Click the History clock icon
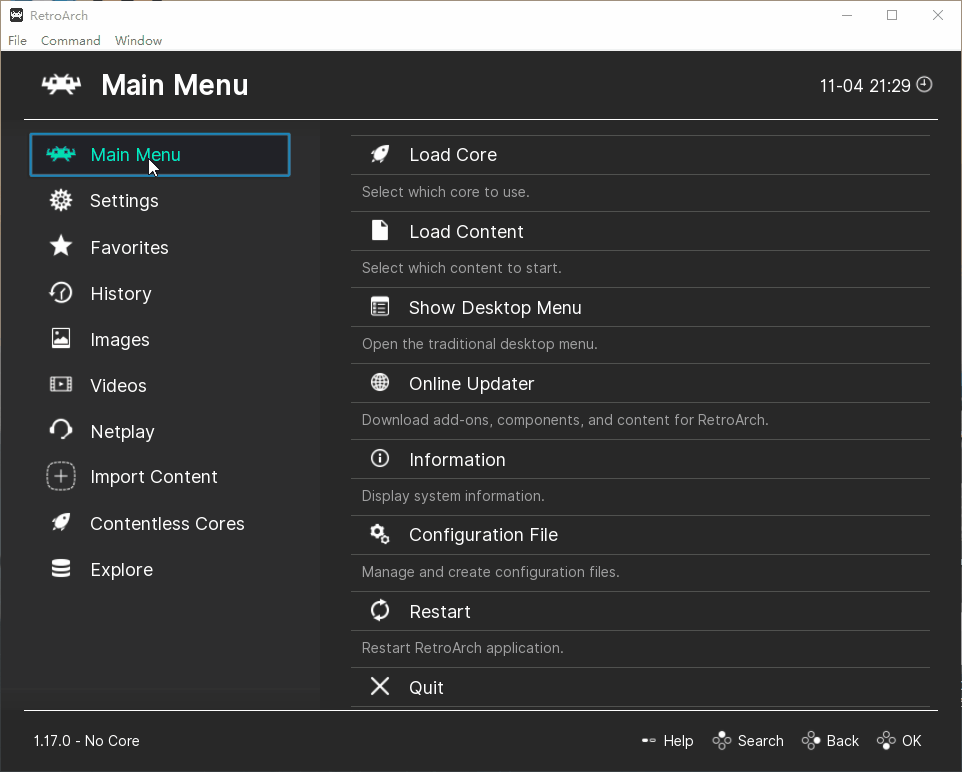The image size is (962, 772). [x=61, y=293]
